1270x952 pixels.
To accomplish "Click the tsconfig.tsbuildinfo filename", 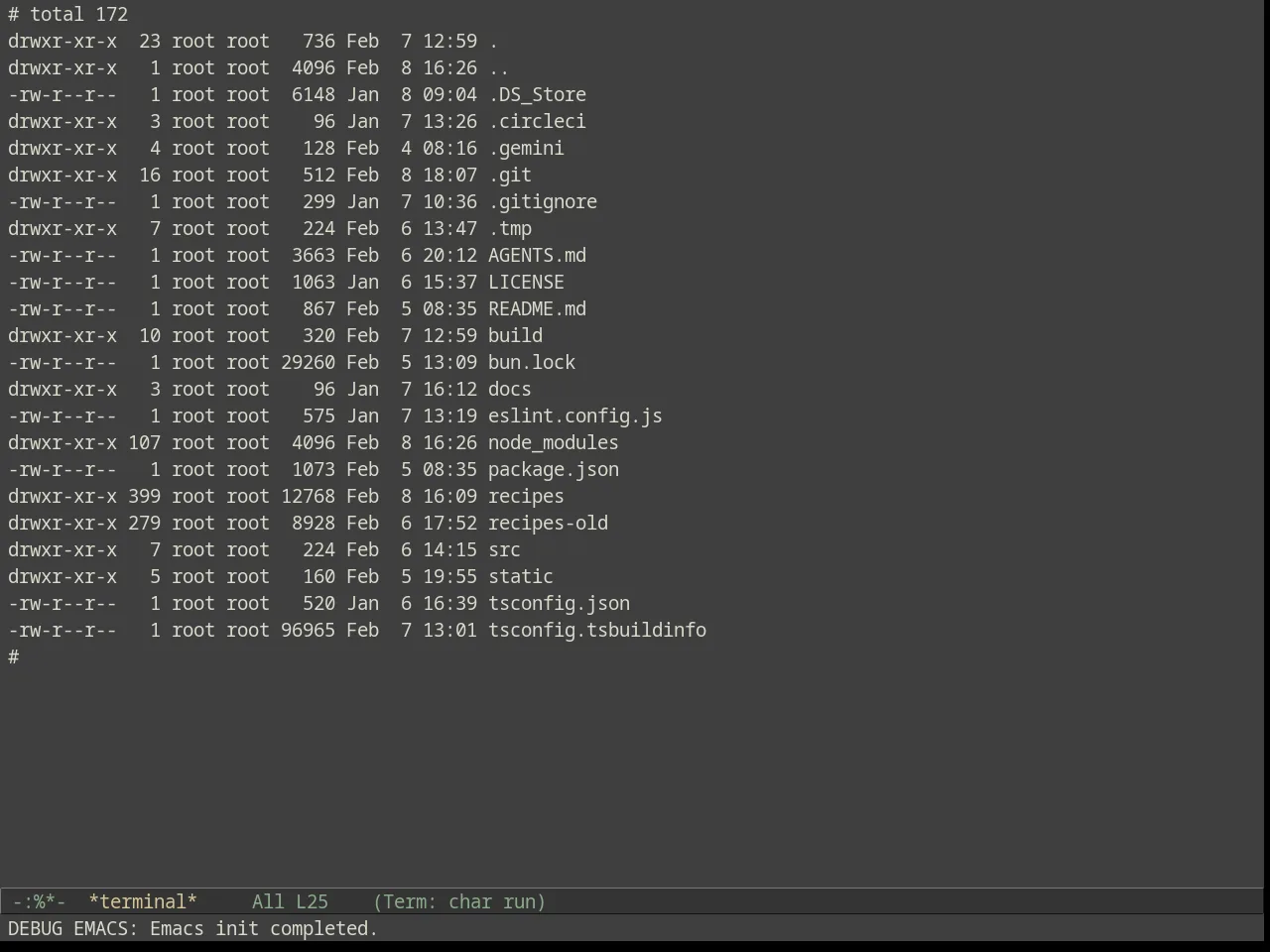I will pyautogui.click(x=597, y=630).
